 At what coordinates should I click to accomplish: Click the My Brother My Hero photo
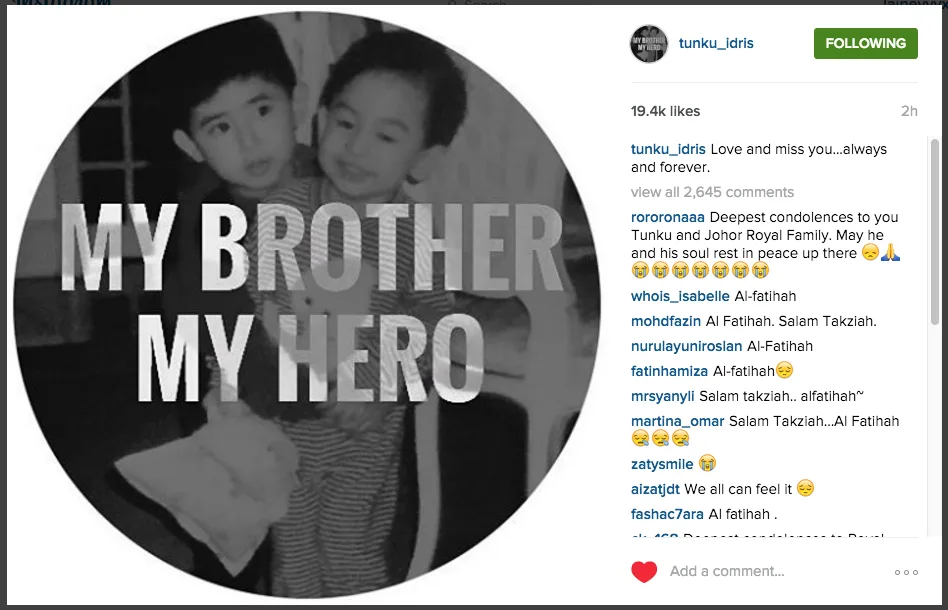[x=307, y=305]
